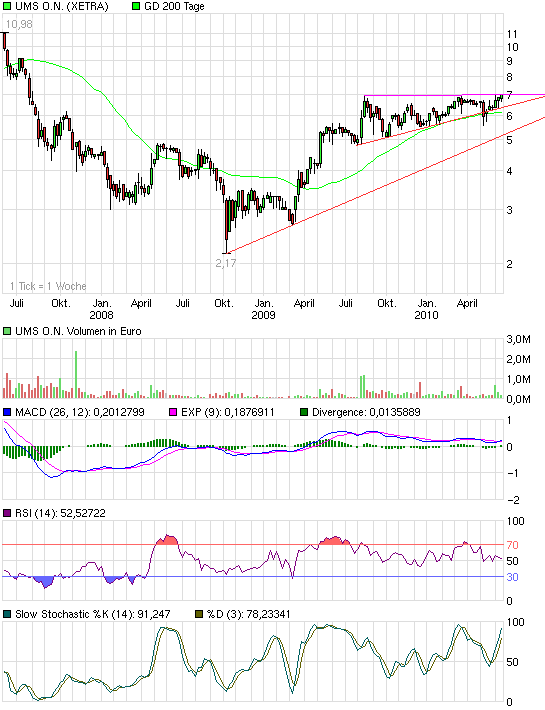Click the RSI (14): 52,52722 value

pos(60,513)
